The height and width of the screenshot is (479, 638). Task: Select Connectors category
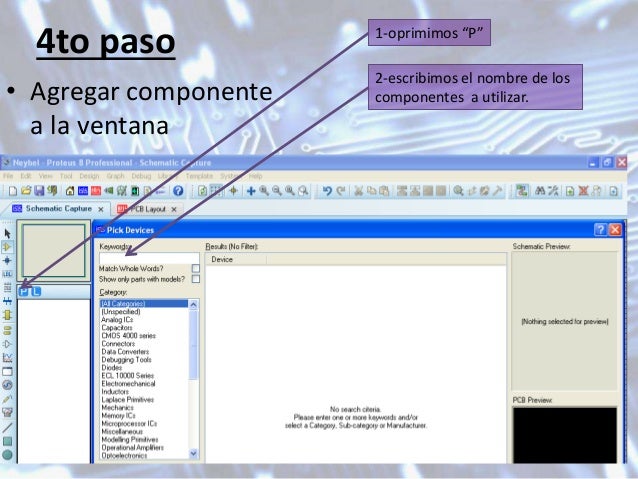[118, 344]
